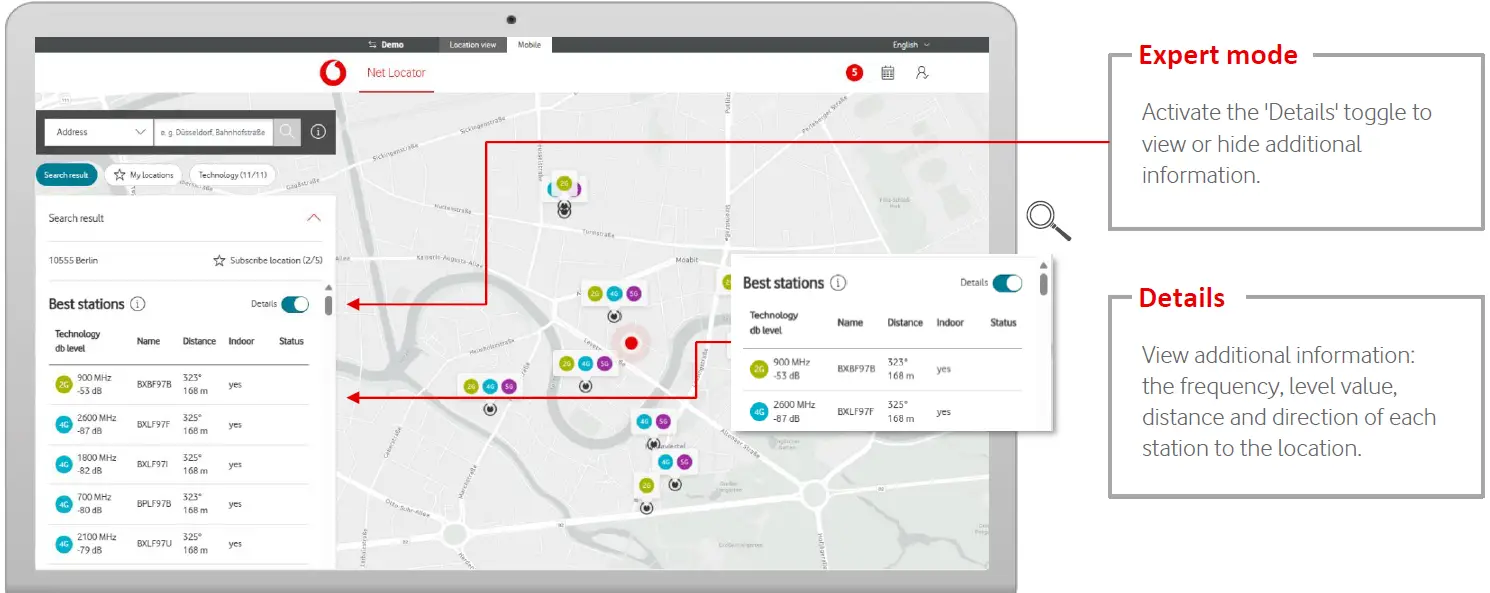
Task: Click the red location marker on map
Action: click(631, 343)
